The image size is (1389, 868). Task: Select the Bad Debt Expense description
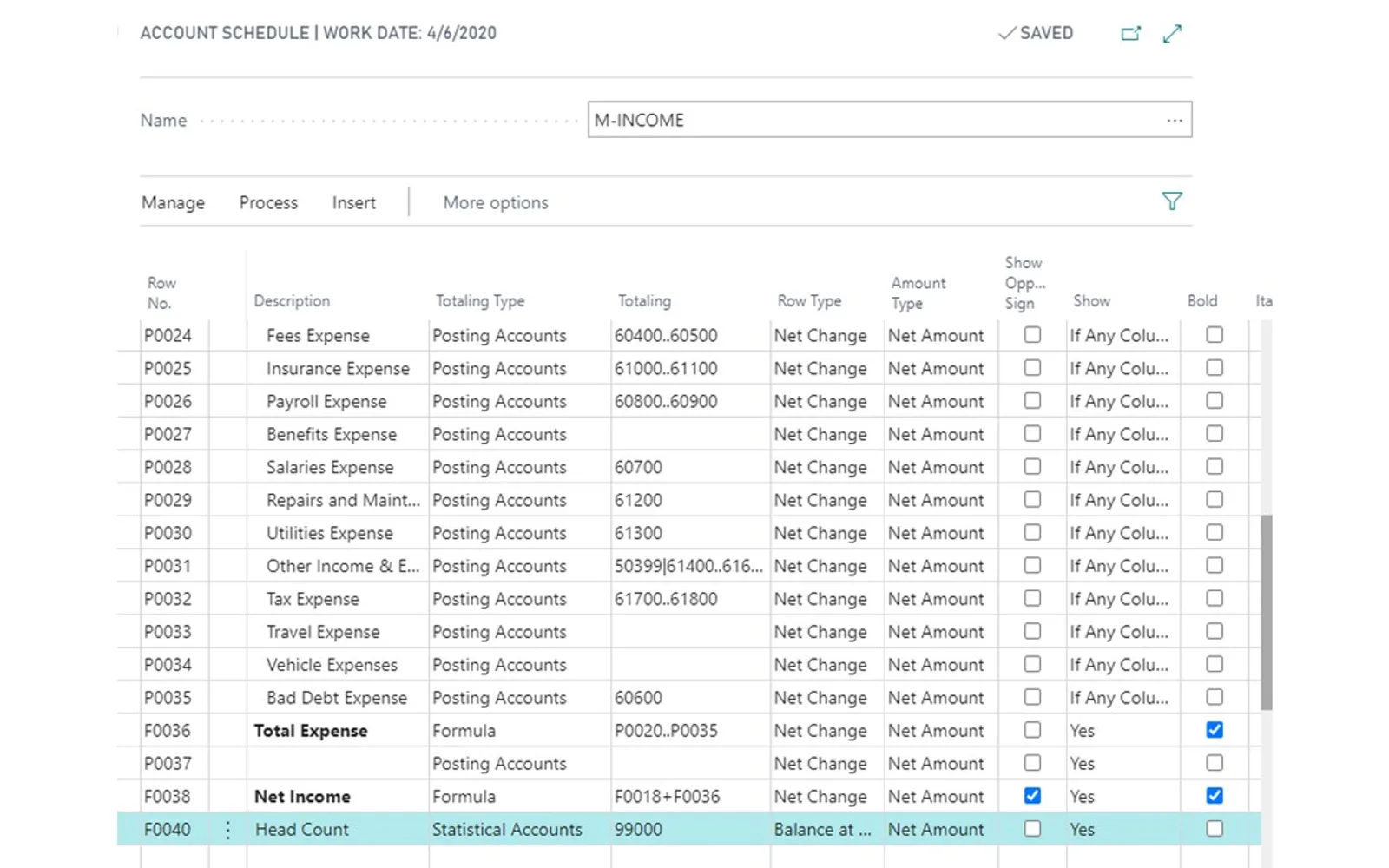click(338, 698)
